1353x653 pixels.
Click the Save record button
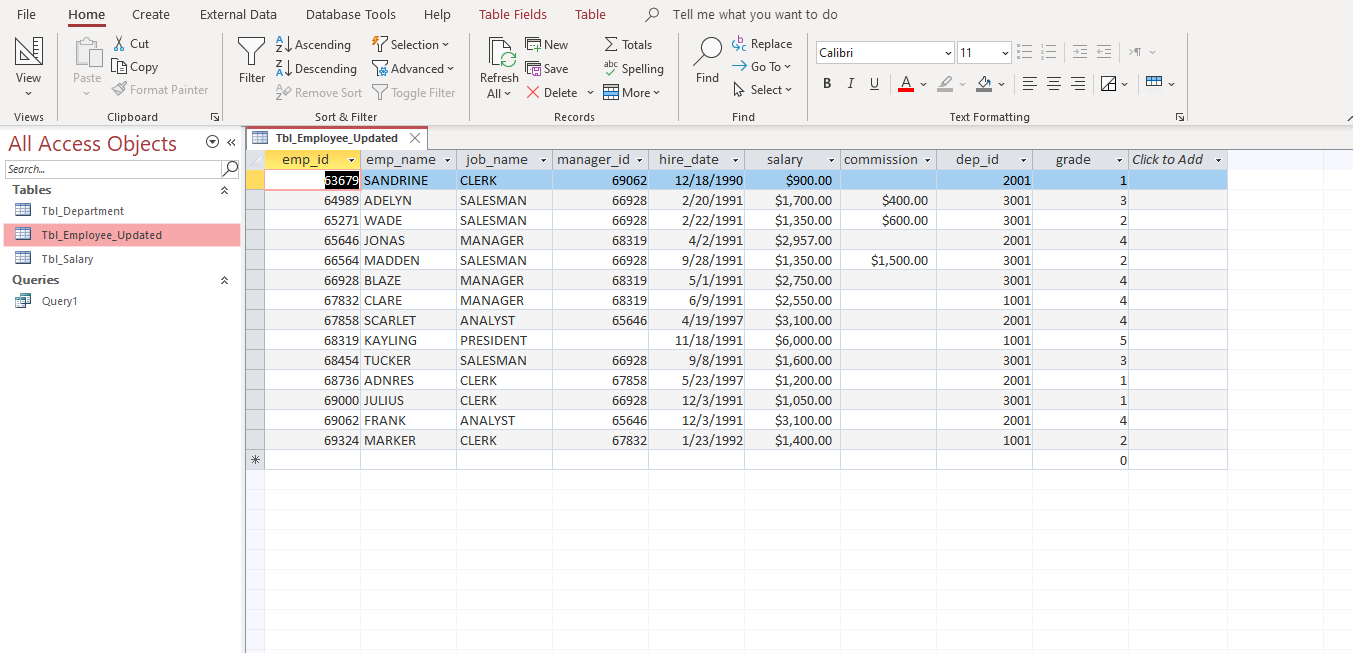tap(548, 68)
